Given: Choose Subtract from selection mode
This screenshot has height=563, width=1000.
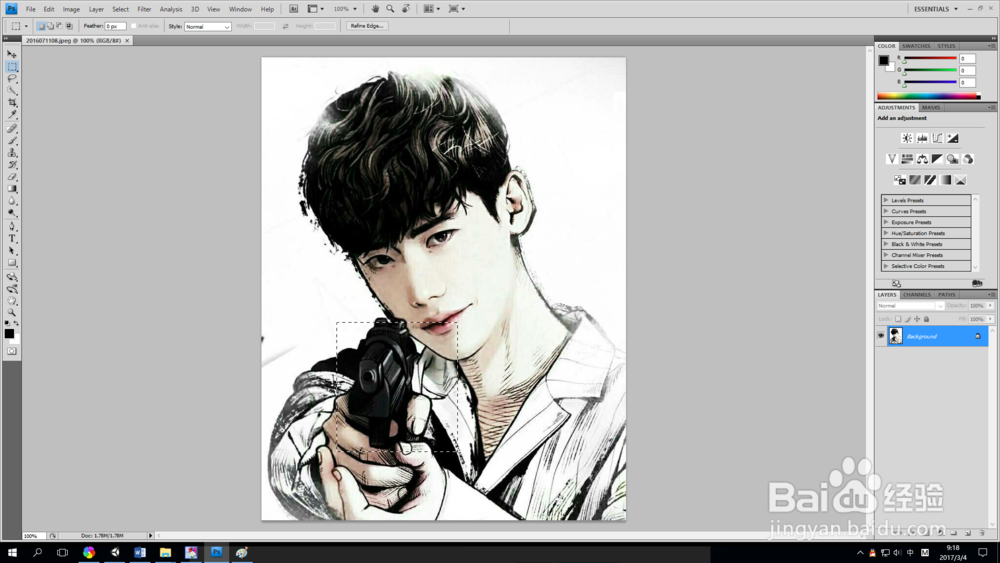Looking at the screenshot, I should point(59,26).
